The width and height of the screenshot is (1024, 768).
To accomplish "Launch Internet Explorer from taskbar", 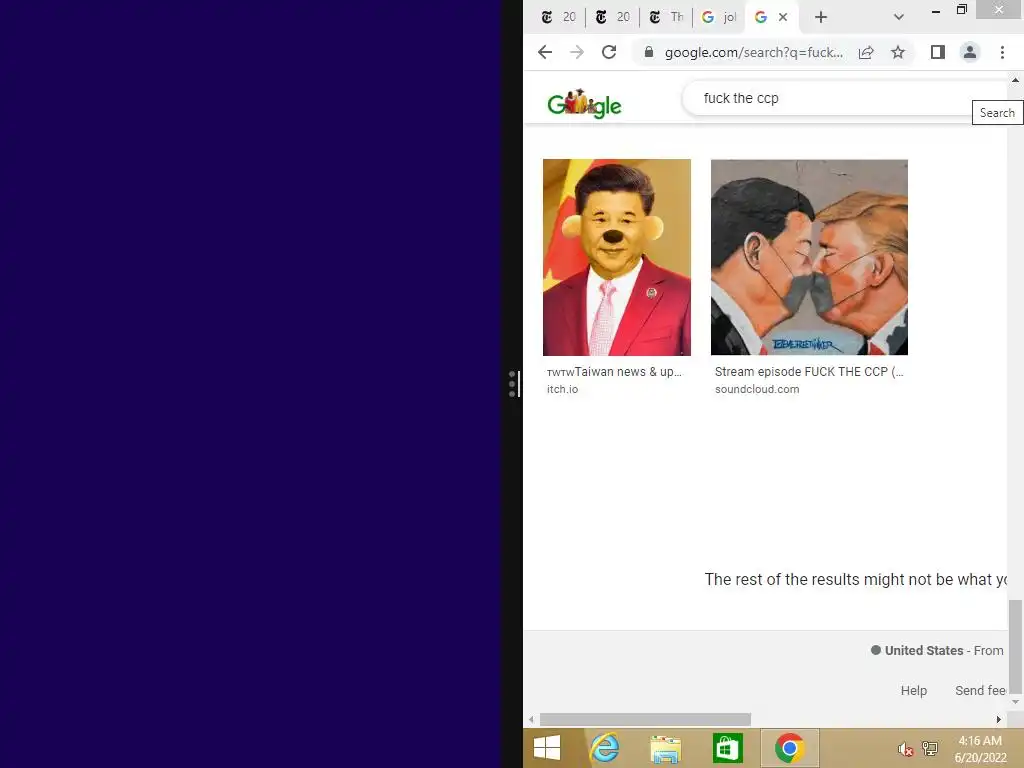I will [604, 748].
